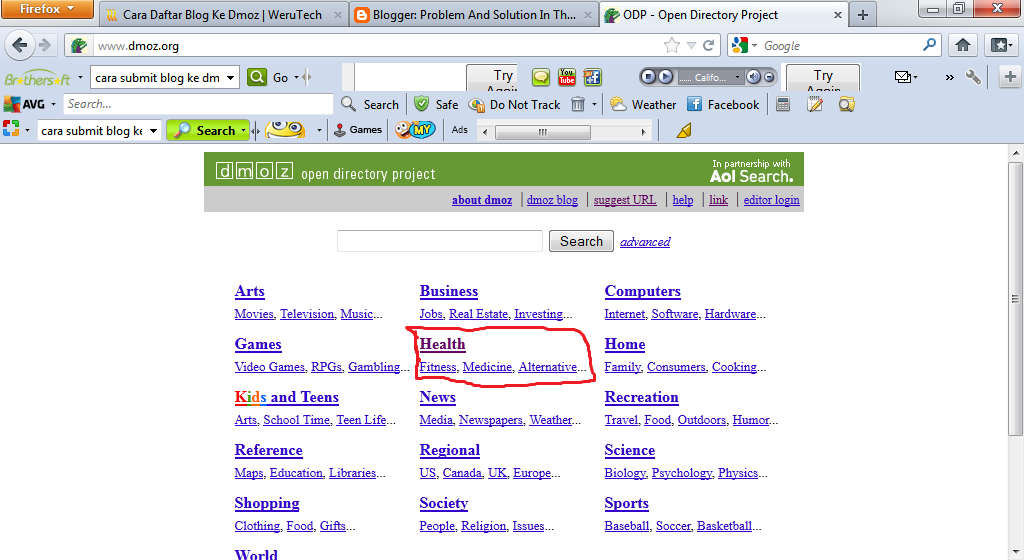The width and height of the screenshot is (1024, 560).
Task: Open the Google search engine dropdown
Action: pos(754,46)
